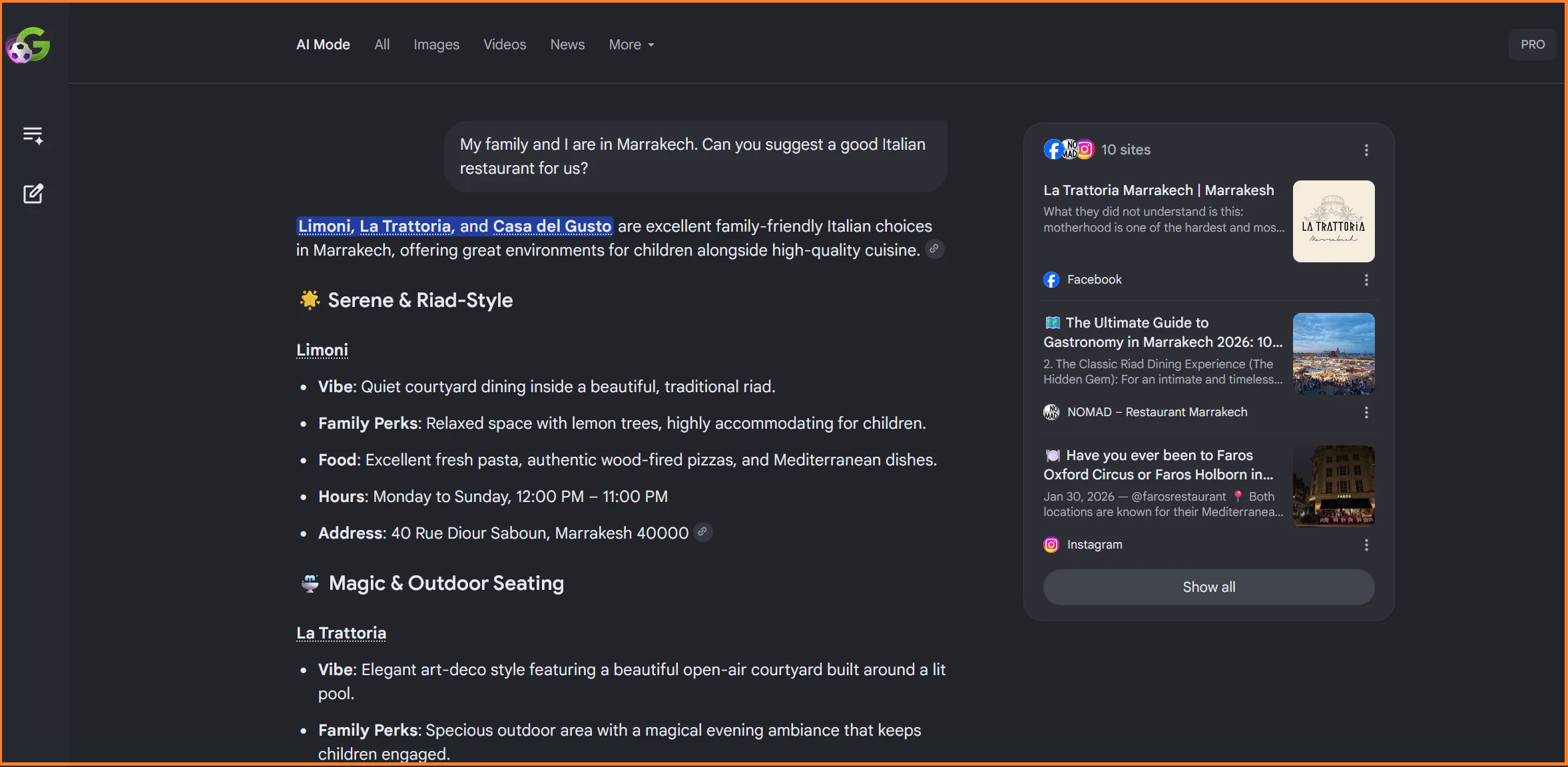Click Casa del Gusto in the intro sentence
Screen dimensions: 1568x767
tap(552, 226)
